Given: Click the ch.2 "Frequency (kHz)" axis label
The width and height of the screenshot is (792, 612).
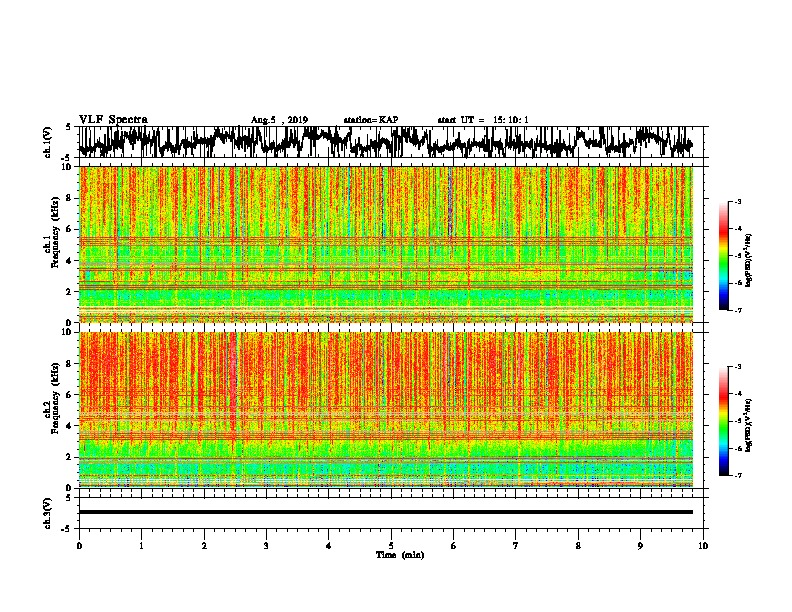Looking at the screenshot, I should (55, 398).
